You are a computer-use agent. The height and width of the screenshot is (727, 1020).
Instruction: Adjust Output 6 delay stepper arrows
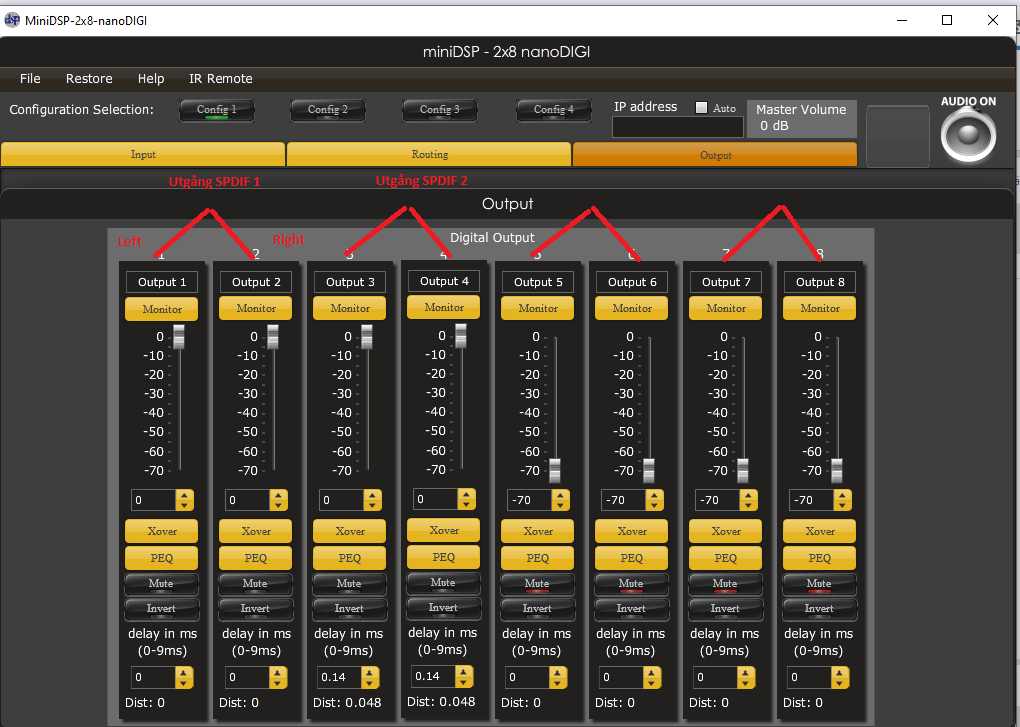click(x=652, y=678)
